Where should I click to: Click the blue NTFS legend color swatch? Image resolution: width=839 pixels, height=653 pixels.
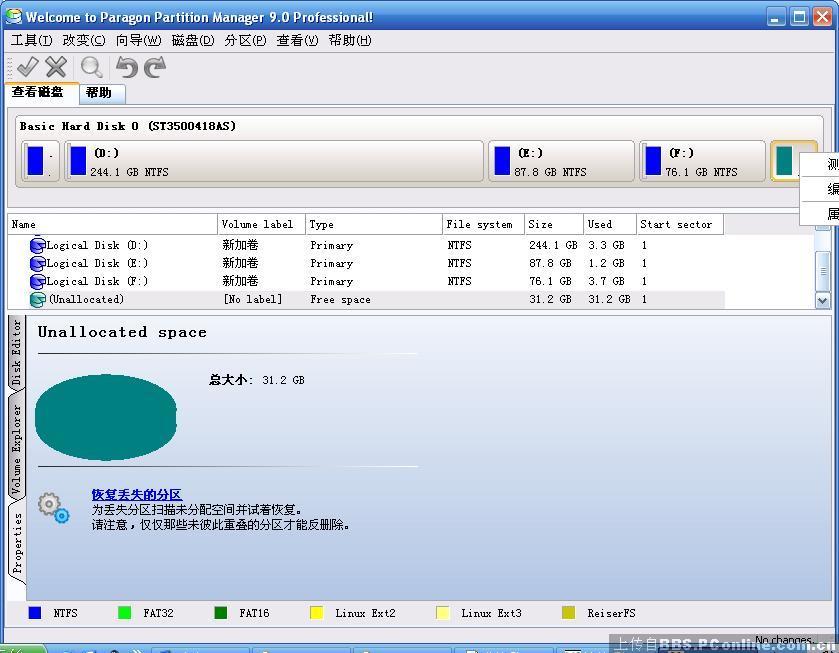click(x=35, y=613)
